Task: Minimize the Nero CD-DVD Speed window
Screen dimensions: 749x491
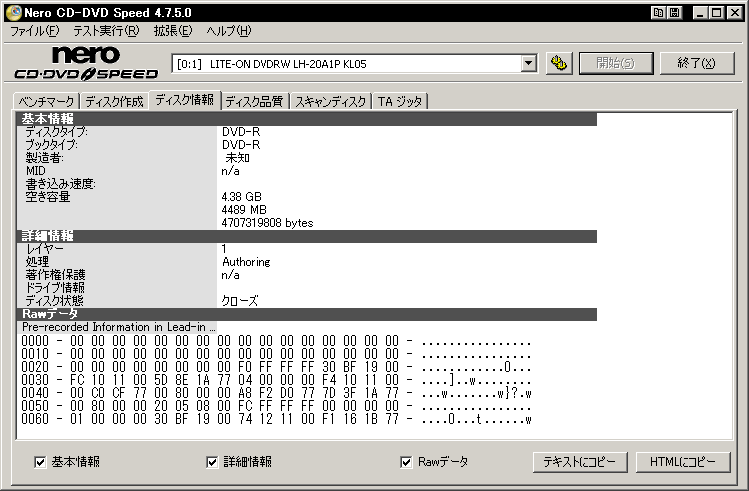Action: click(700, 13)
